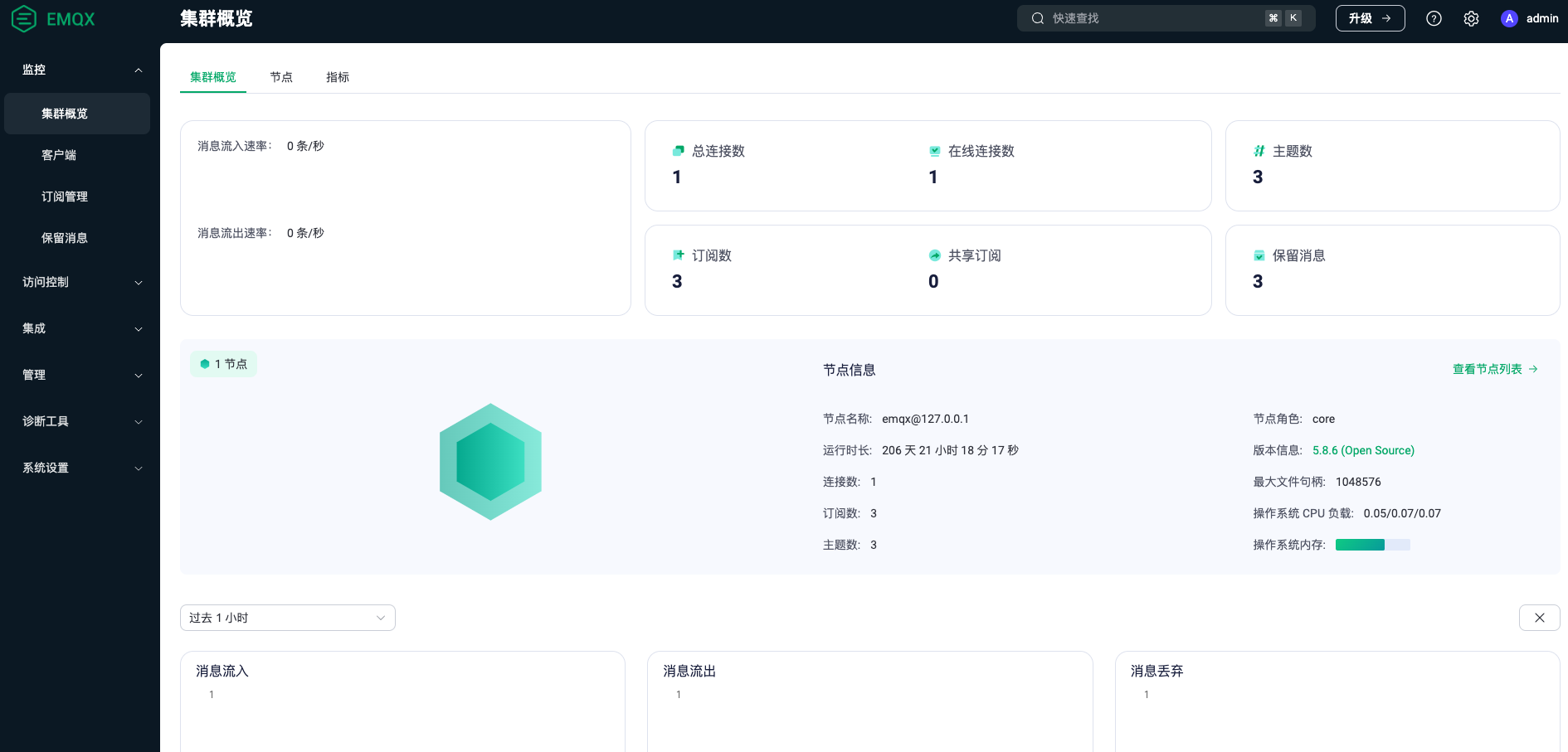Click the 集群概览 page title
1568x752 pixels.
click(217, 18)
